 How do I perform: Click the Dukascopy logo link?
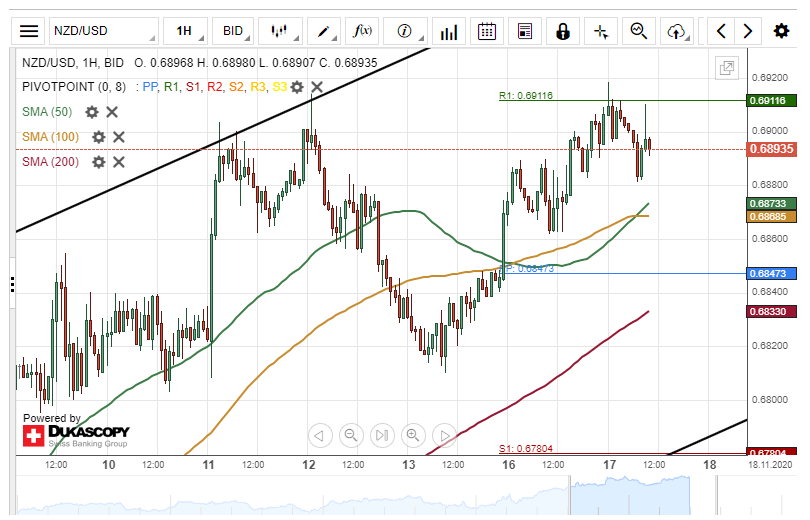[x=76, y=434]
